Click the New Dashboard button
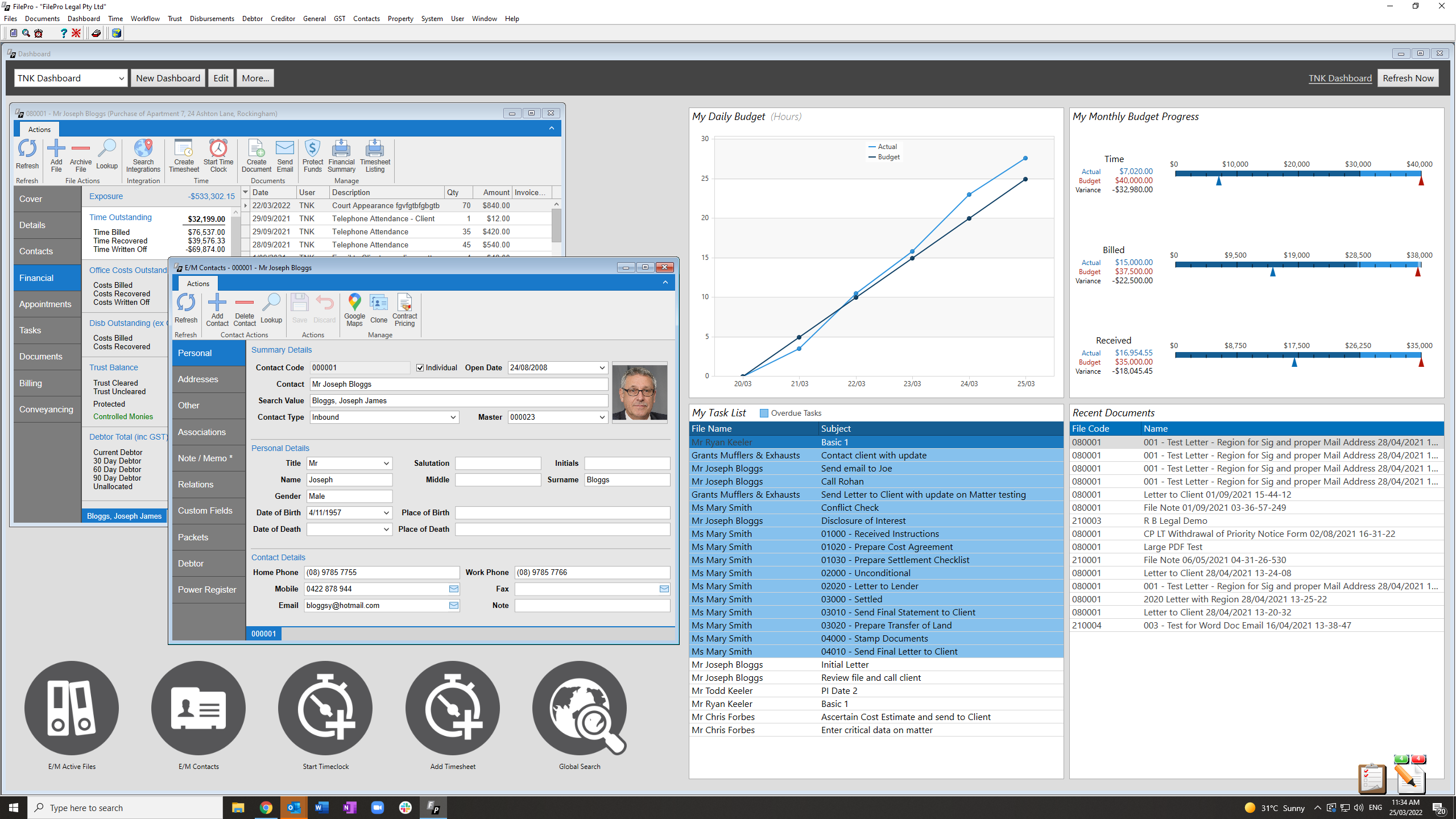 (168, 78)
